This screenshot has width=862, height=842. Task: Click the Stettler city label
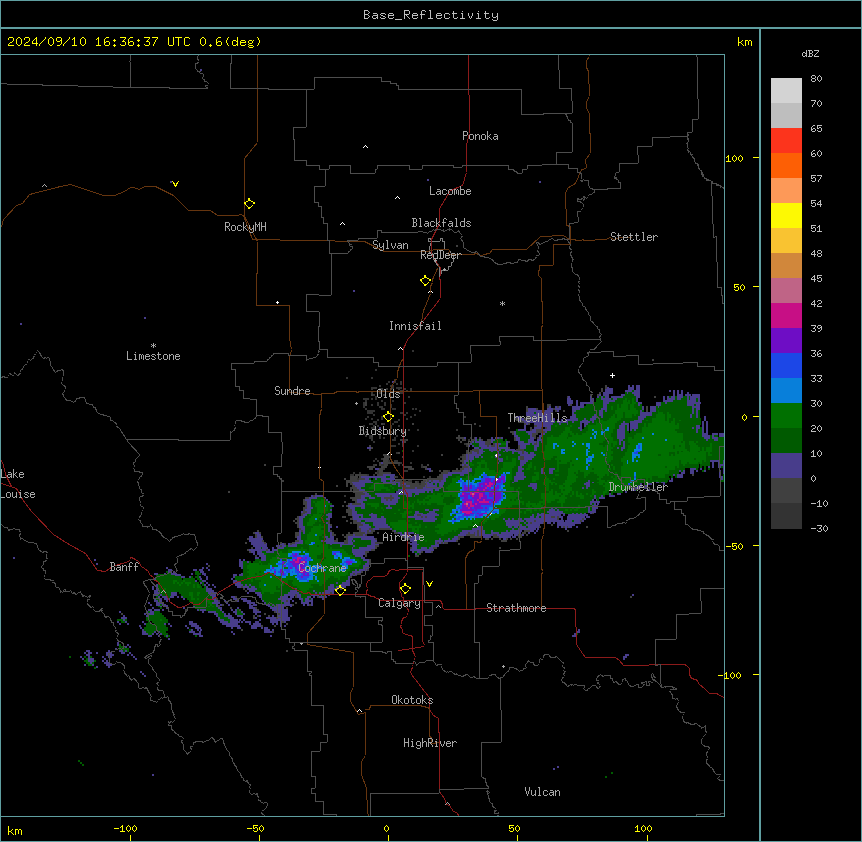tap(634, 237)
